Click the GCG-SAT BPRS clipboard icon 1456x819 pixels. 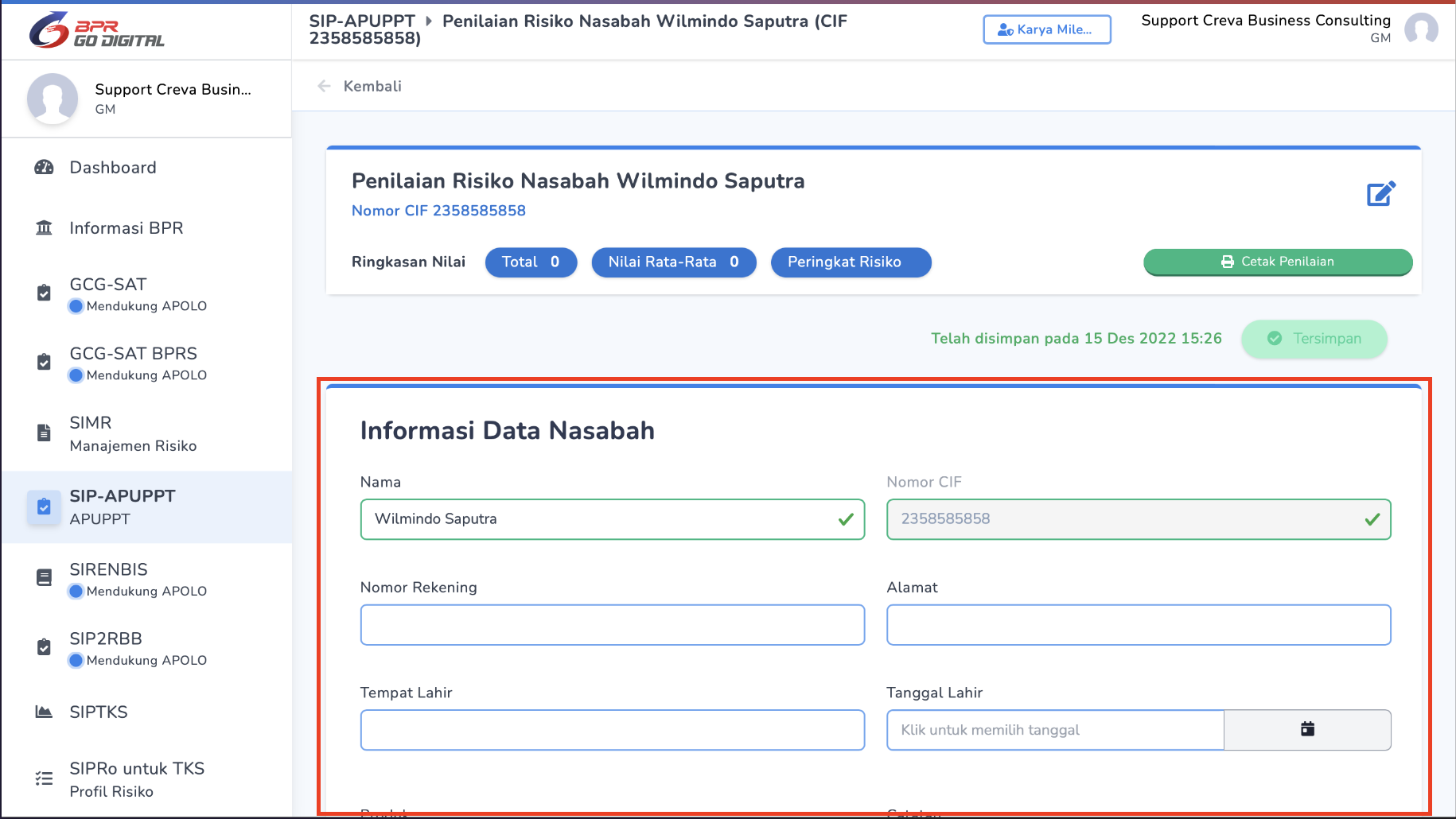(44, 362)
